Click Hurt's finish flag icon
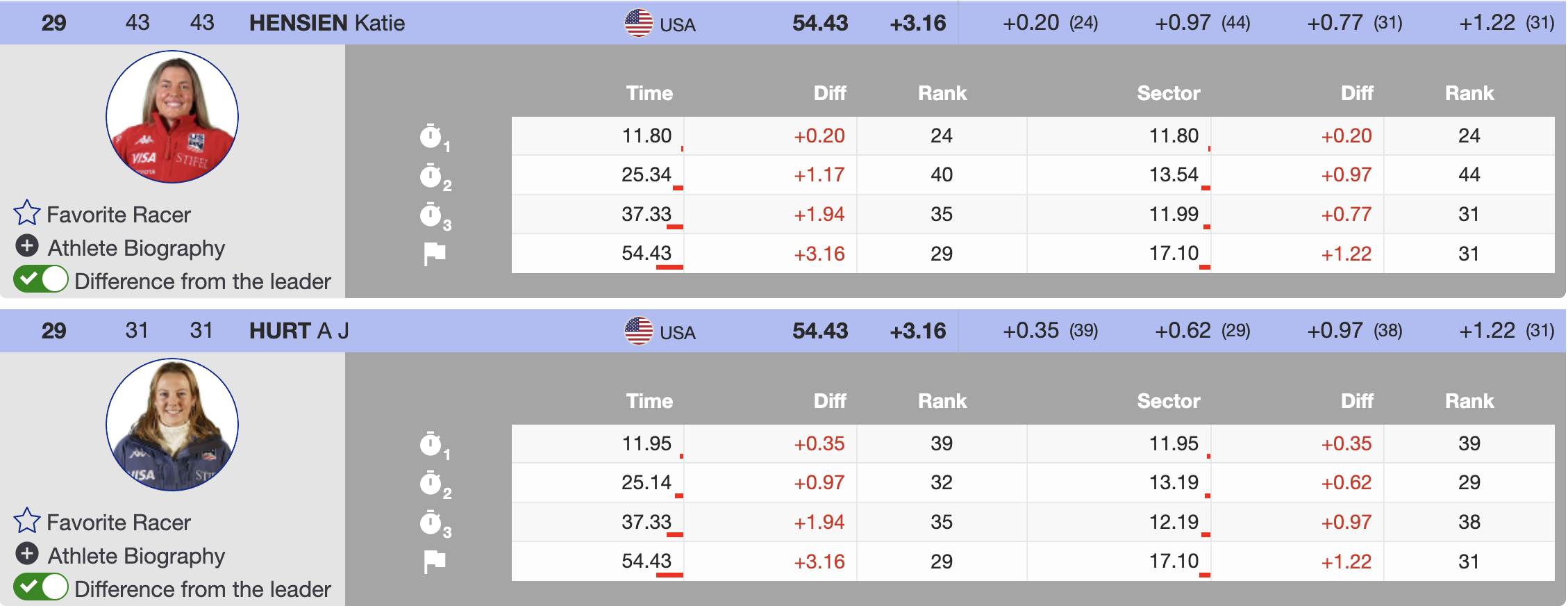The image size is (1568, 606). click(435, 562)
